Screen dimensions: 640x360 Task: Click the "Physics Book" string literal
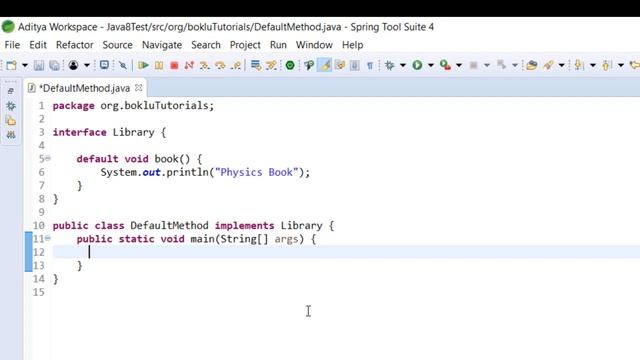pyautogui.click(x=257, y=172)
